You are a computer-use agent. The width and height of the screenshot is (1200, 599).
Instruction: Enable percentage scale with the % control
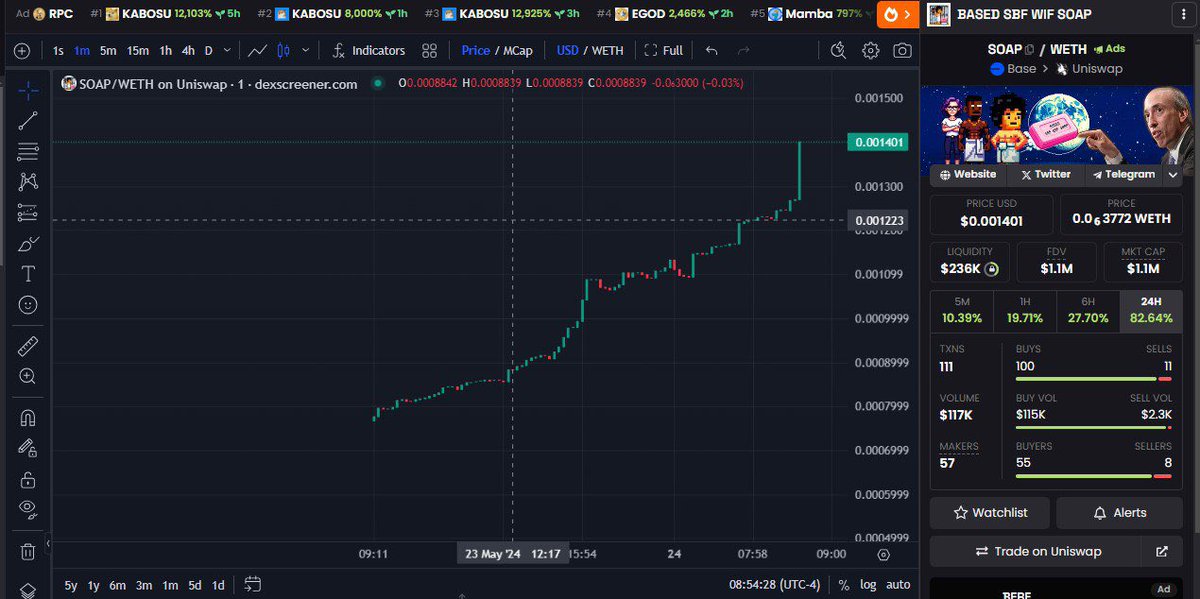click(x=843, y=584)
